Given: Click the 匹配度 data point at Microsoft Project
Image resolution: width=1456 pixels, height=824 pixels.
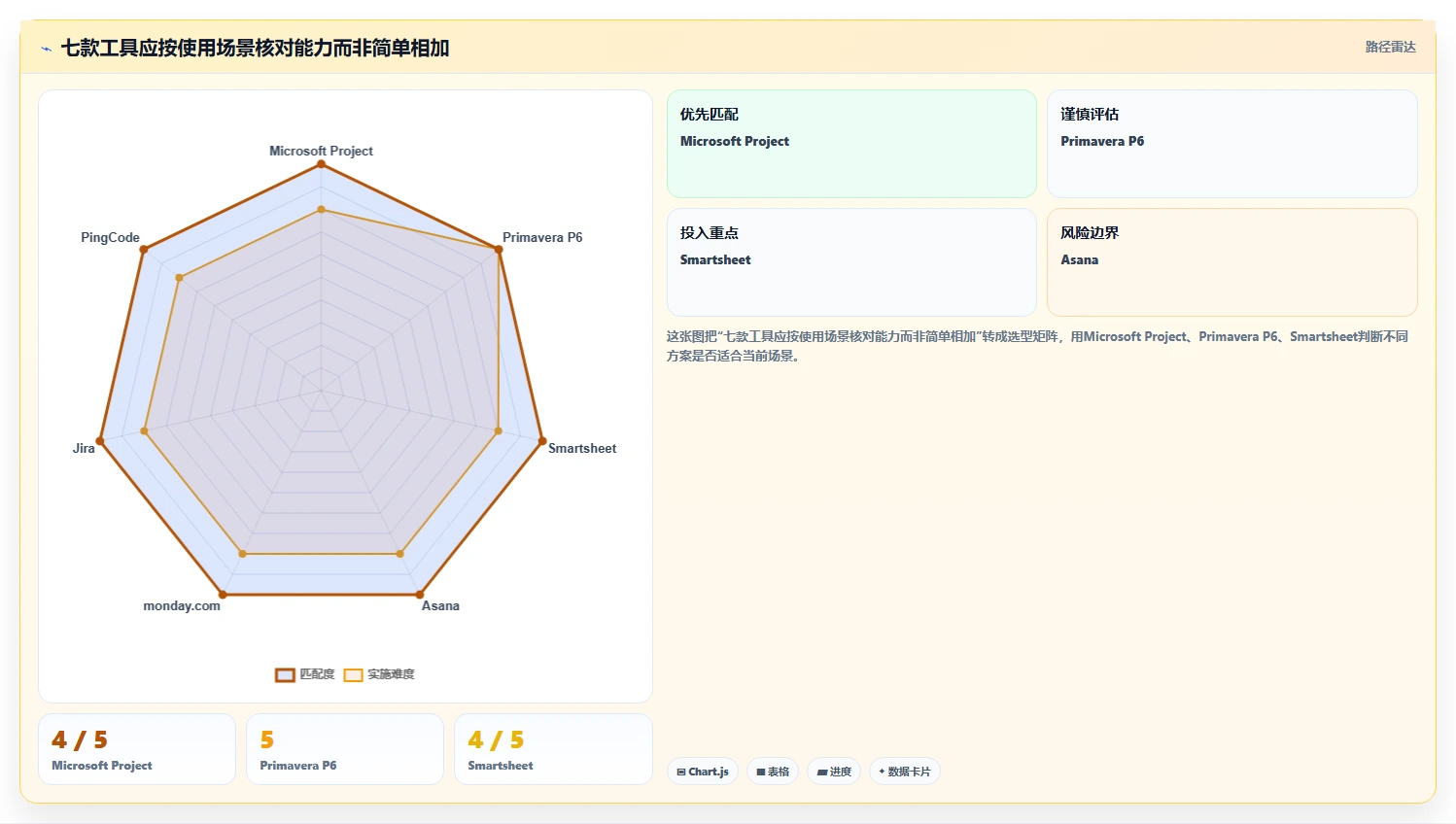Looking at the screenshot, I should click(321, 164).
